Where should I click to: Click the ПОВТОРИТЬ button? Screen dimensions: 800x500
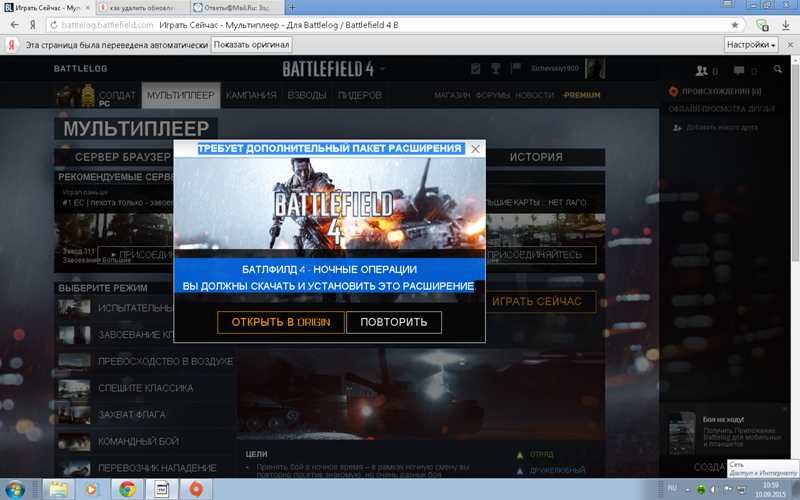click(394, 322)
